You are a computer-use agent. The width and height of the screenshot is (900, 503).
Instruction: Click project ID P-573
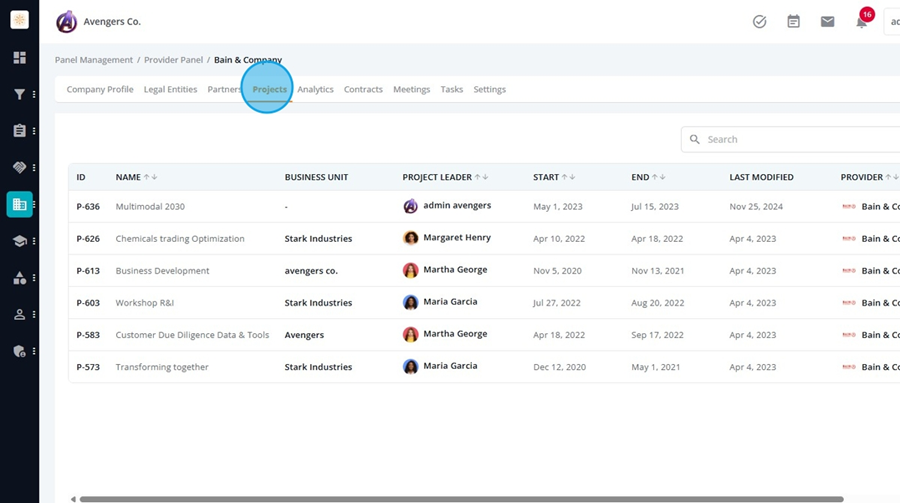(88, 367)
